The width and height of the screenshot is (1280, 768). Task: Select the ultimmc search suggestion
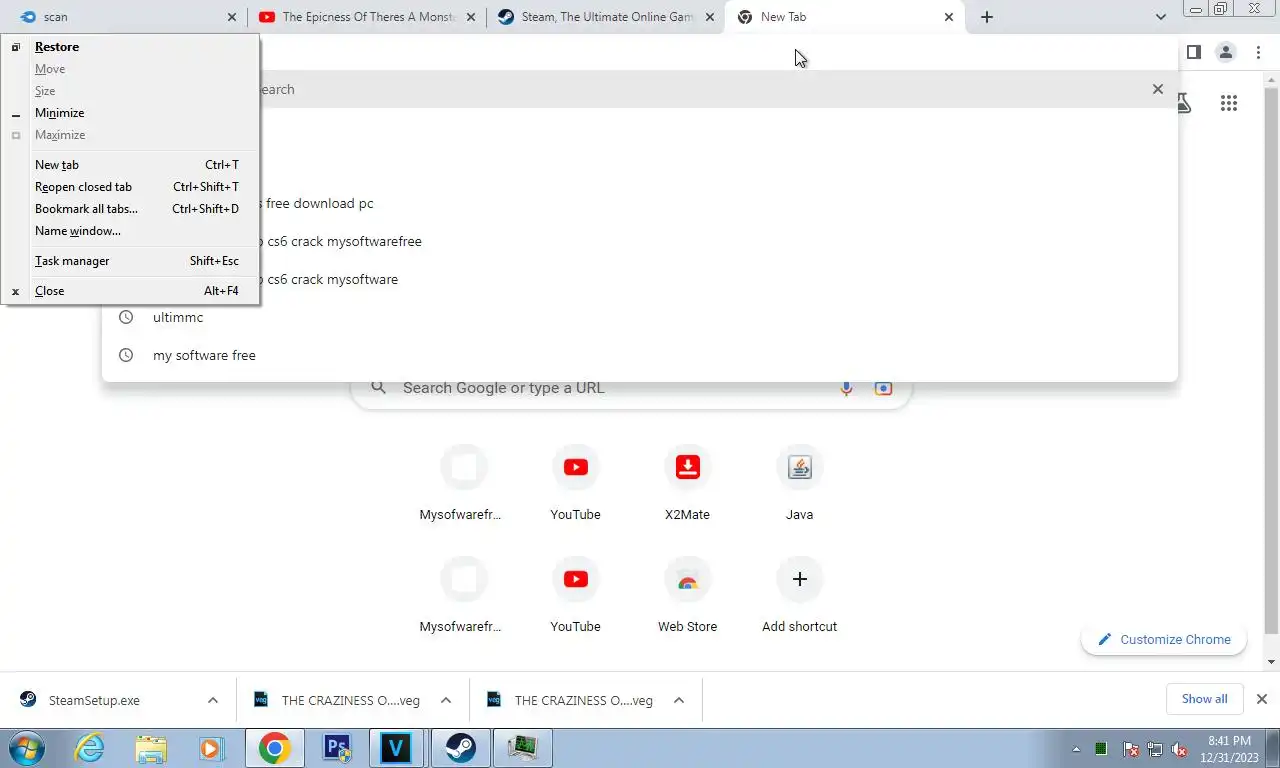(640, 317)
